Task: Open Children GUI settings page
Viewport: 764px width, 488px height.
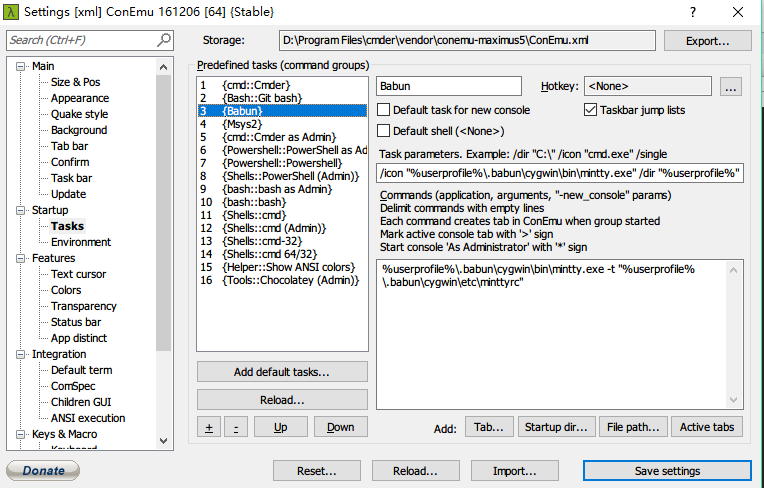Action: (x=81, y=402)
